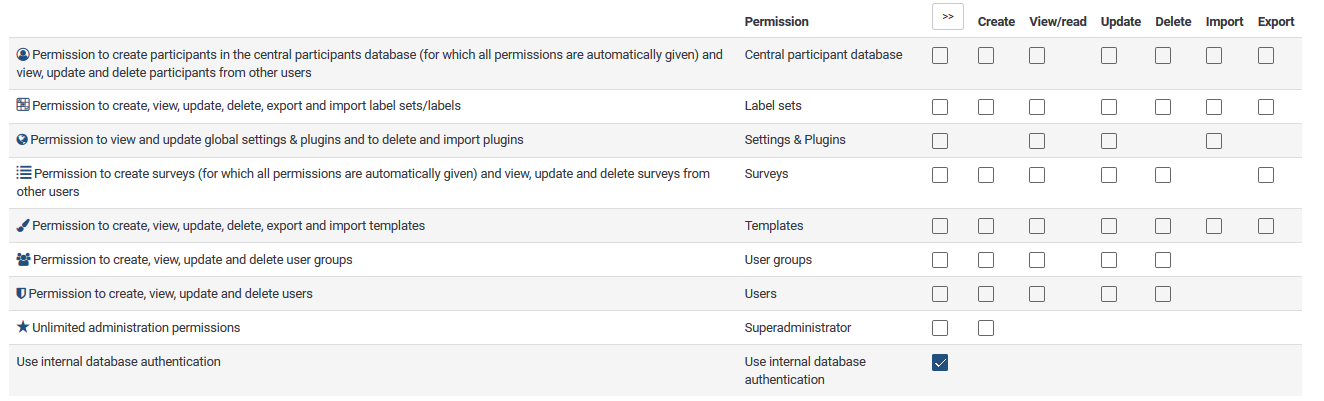Enable Update permission for User groups
Screen dimensions: 1324x401
click(x=1109, y=260)
